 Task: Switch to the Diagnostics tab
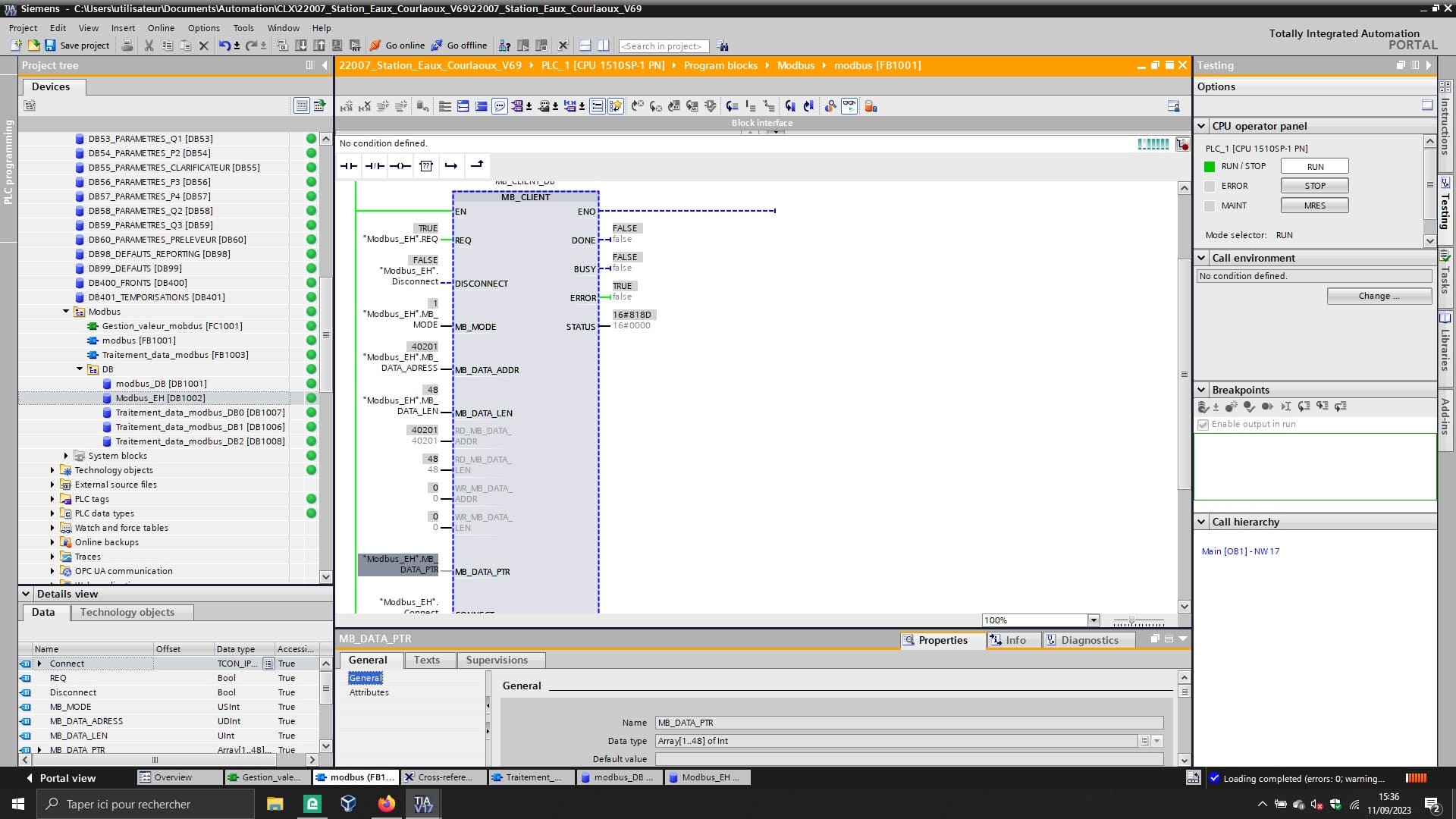click(x=1089, y=640)
